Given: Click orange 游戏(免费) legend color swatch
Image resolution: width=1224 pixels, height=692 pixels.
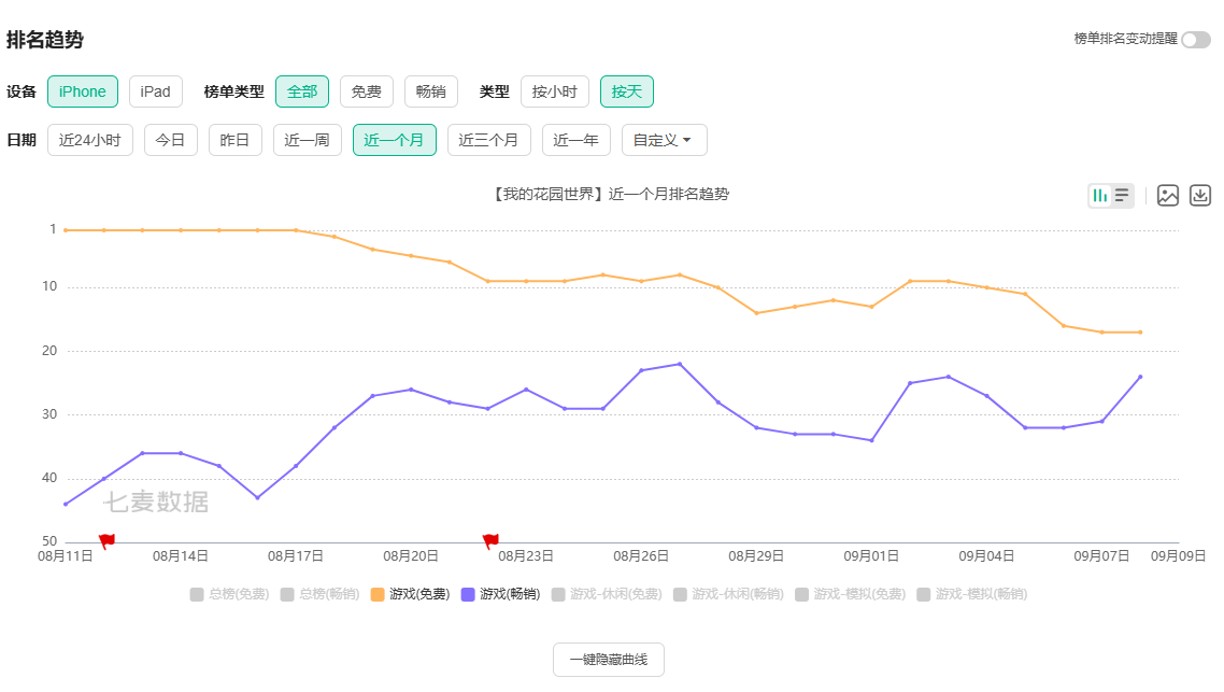Looking at the screenshot, I should pos(377,594).
